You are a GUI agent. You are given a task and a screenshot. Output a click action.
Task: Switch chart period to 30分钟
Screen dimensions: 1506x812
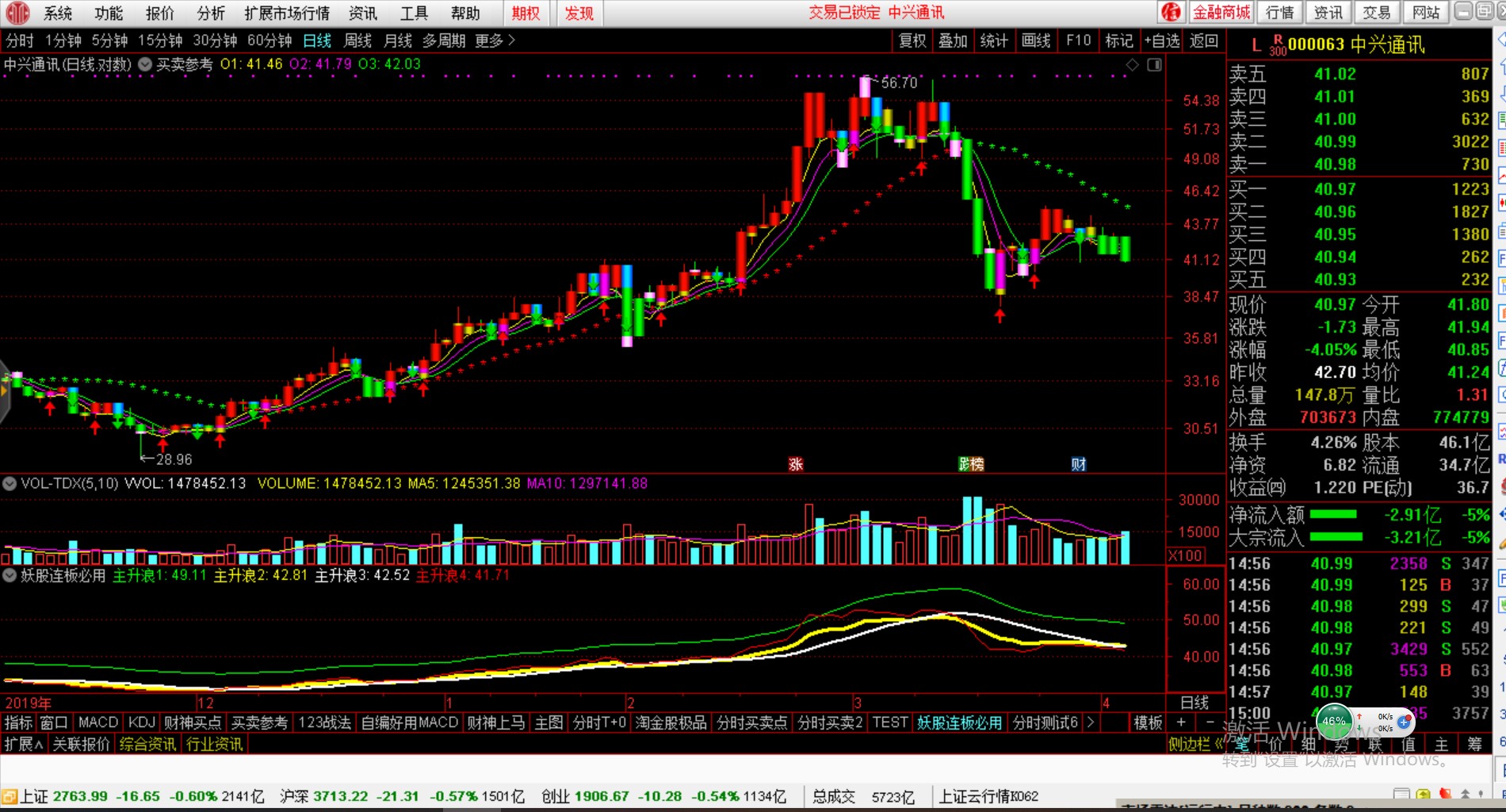click(x=215, y=40)
